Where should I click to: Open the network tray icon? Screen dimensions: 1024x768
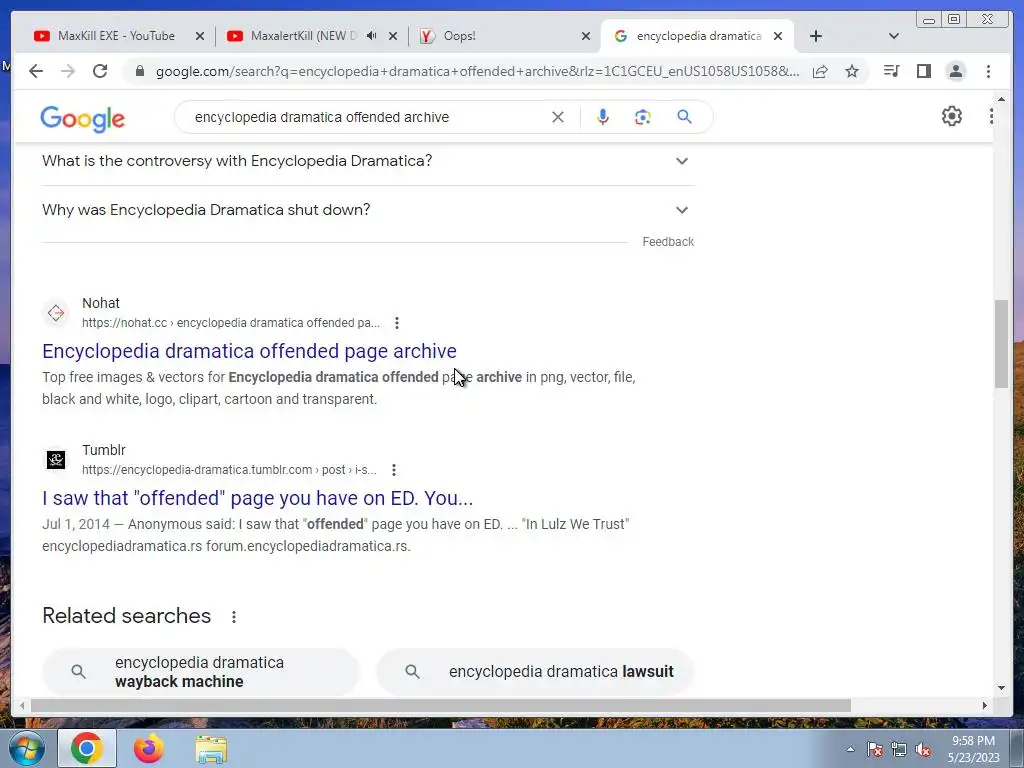(899, 750)
